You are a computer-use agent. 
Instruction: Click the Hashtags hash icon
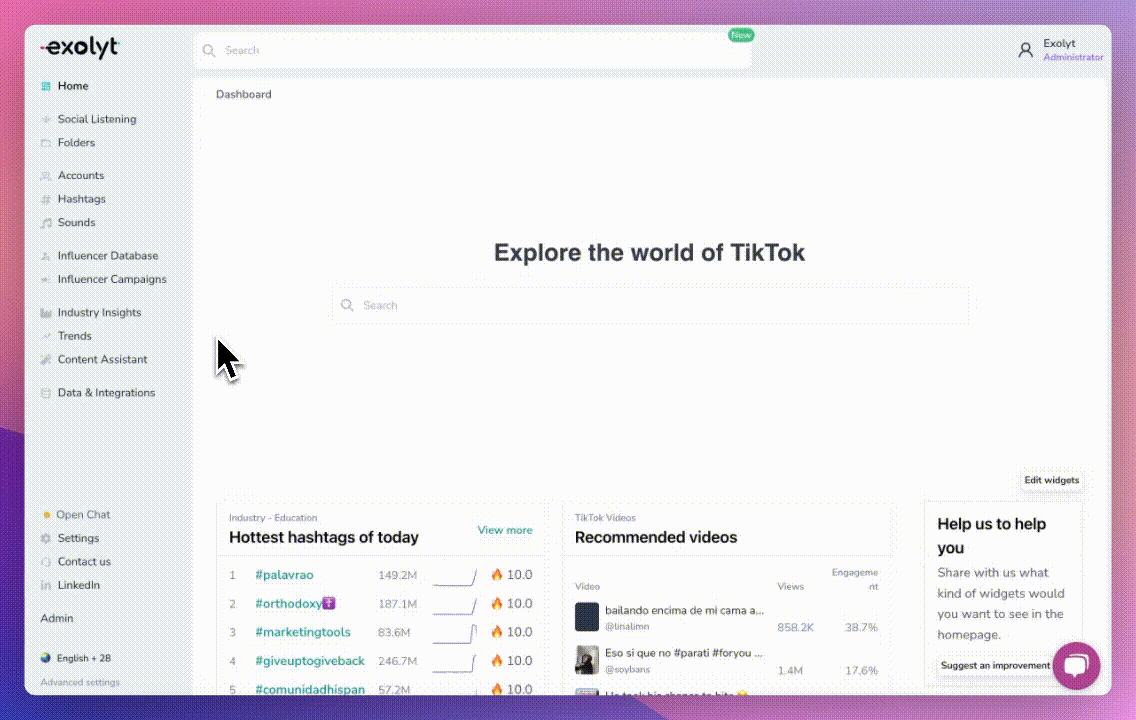[46, 199]
